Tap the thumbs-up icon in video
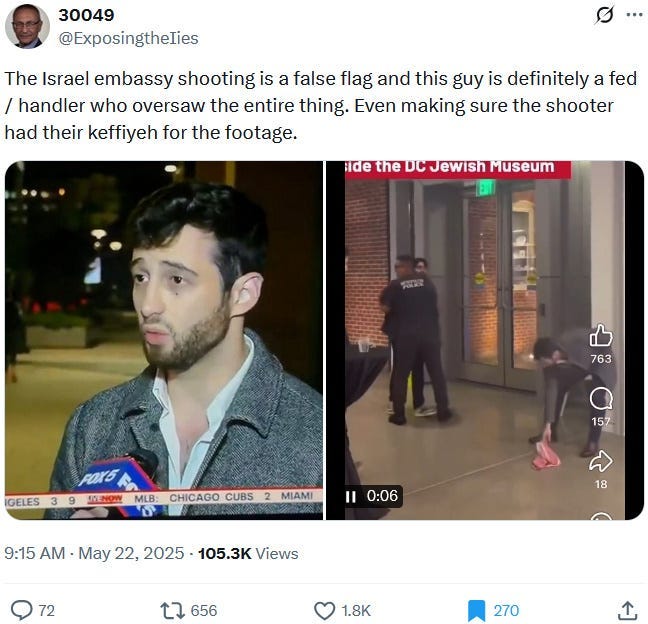The height and width of the screenshot is (624, 648). coord(600,335)
